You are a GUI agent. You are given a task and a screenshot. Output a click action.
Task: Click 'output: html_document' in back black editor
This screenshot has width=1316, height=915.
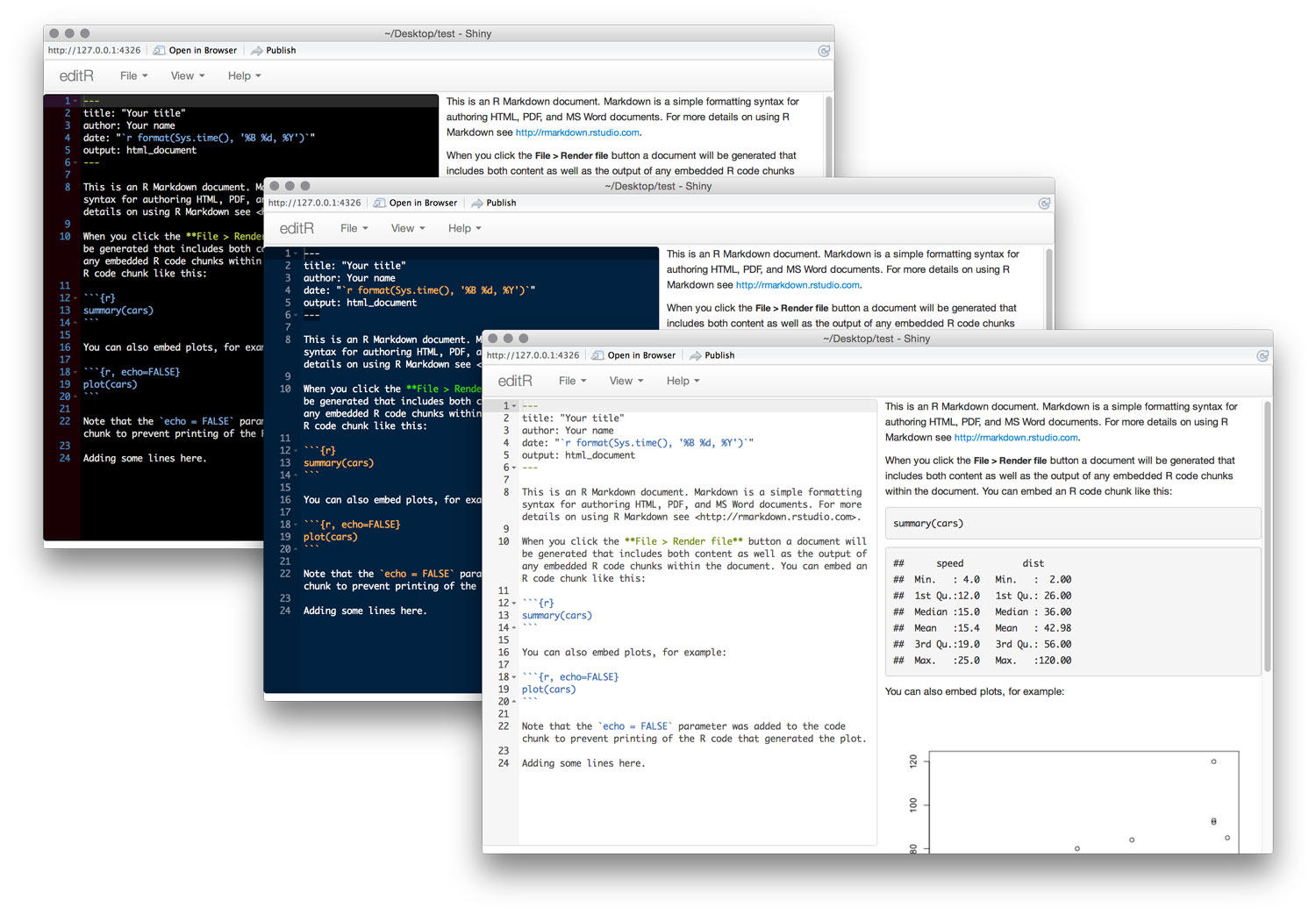139,150
